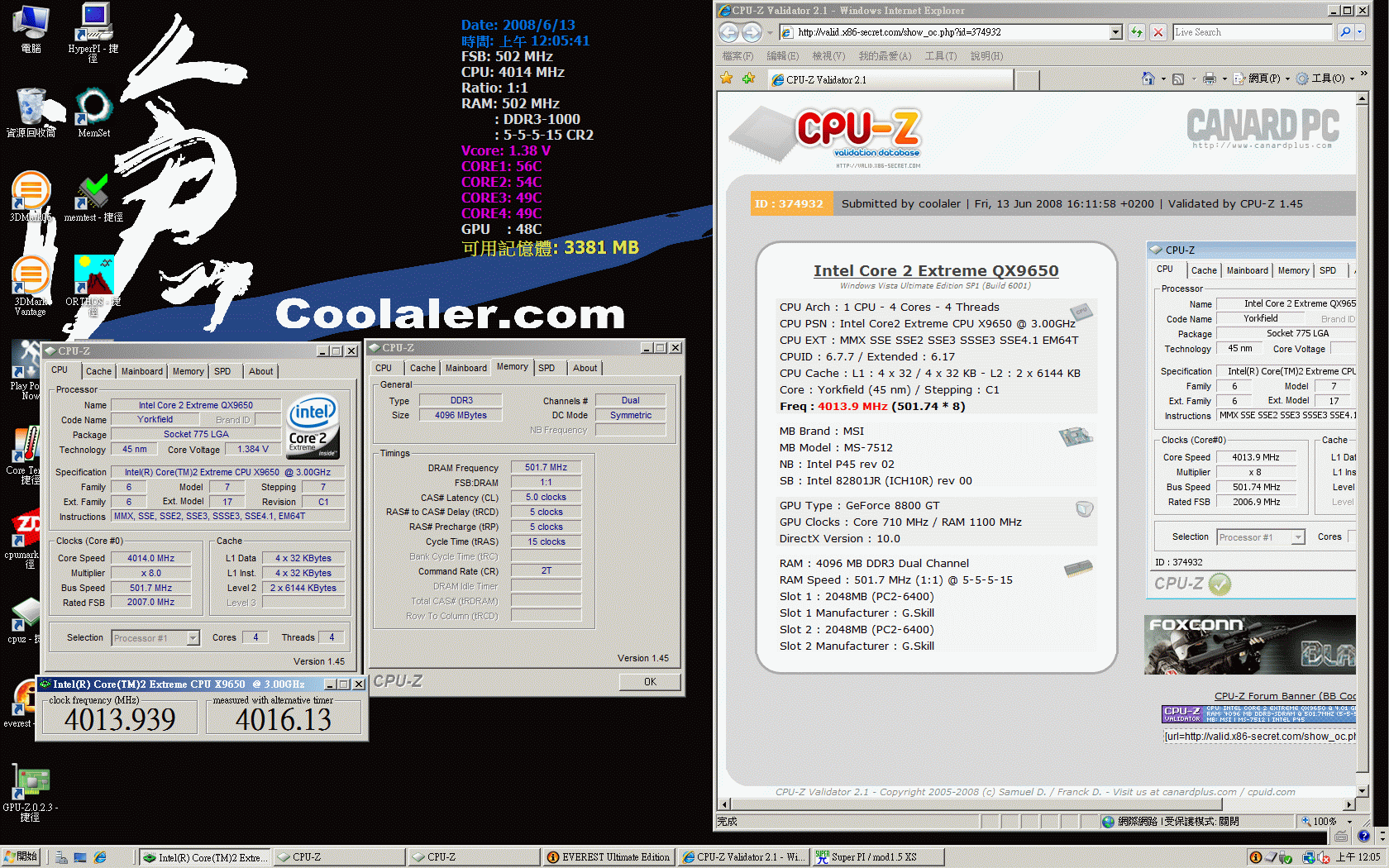Viewport: 1389px width, 868px height.
Task: Open the Recycle Bin desktop icon
Action: coord(31,112)
